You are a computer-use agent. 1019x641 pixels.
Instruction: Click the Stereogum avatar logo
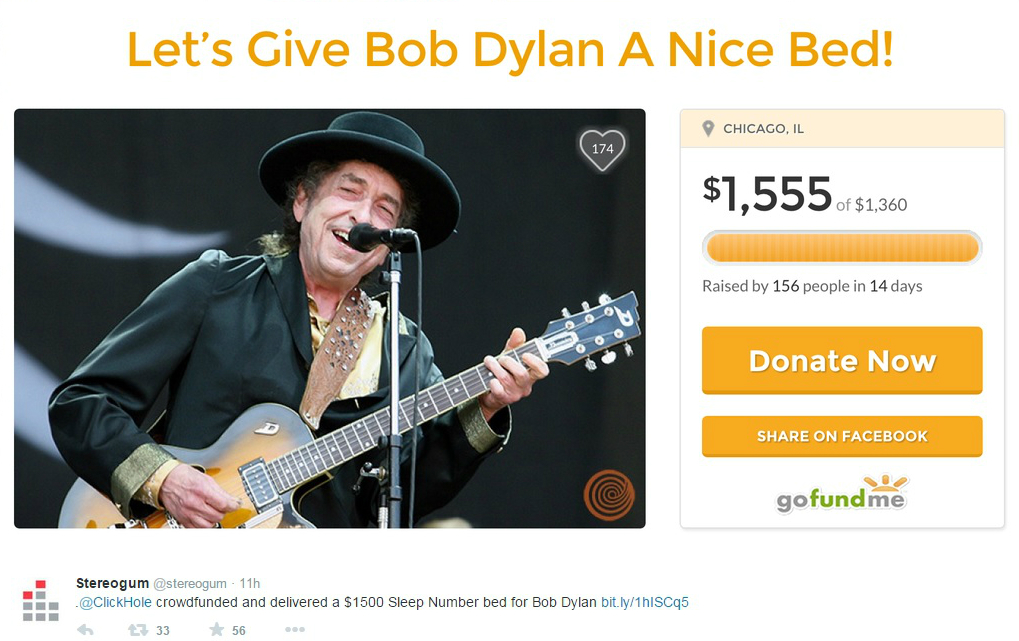(x=41, y=601)
